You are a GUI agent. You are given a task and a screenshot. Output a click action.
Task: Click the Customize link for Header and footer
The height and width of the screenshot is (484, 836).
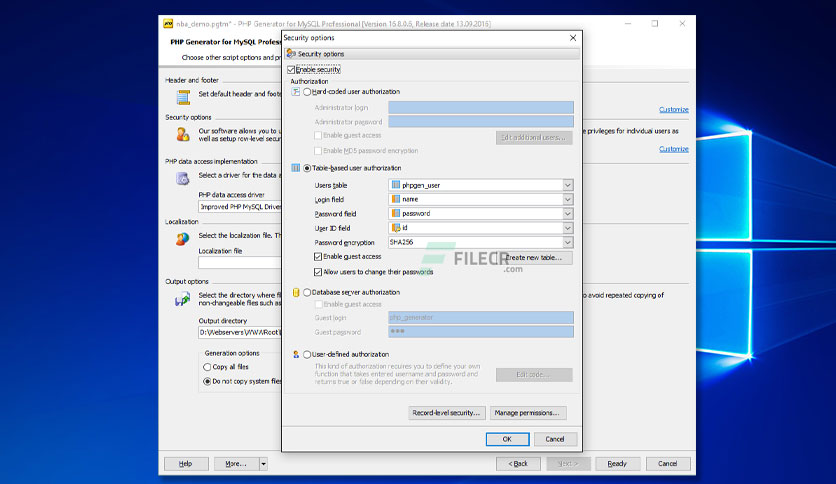click(x=674, y=109)
